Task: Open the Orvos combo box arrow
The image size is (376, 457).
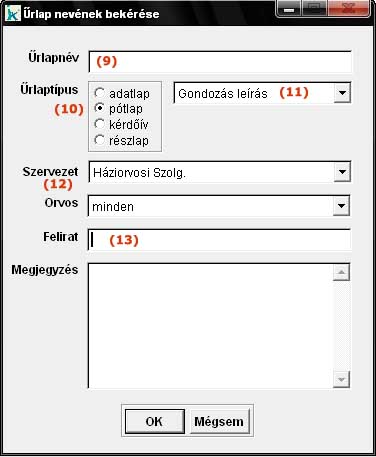Action: pyautogui.click(x=341, y=206)
